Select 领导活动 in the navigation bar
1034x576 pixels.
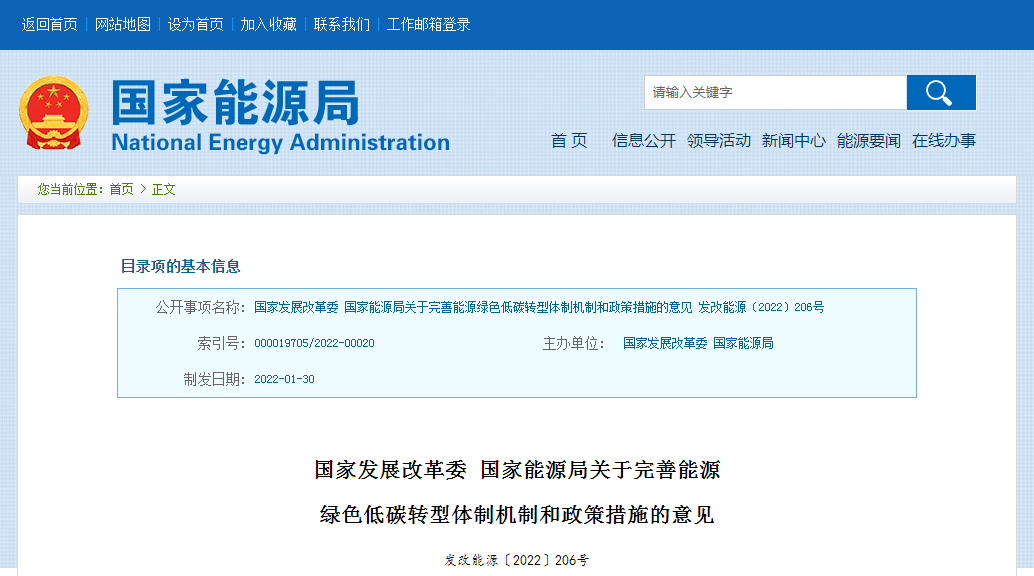(717, 140)
